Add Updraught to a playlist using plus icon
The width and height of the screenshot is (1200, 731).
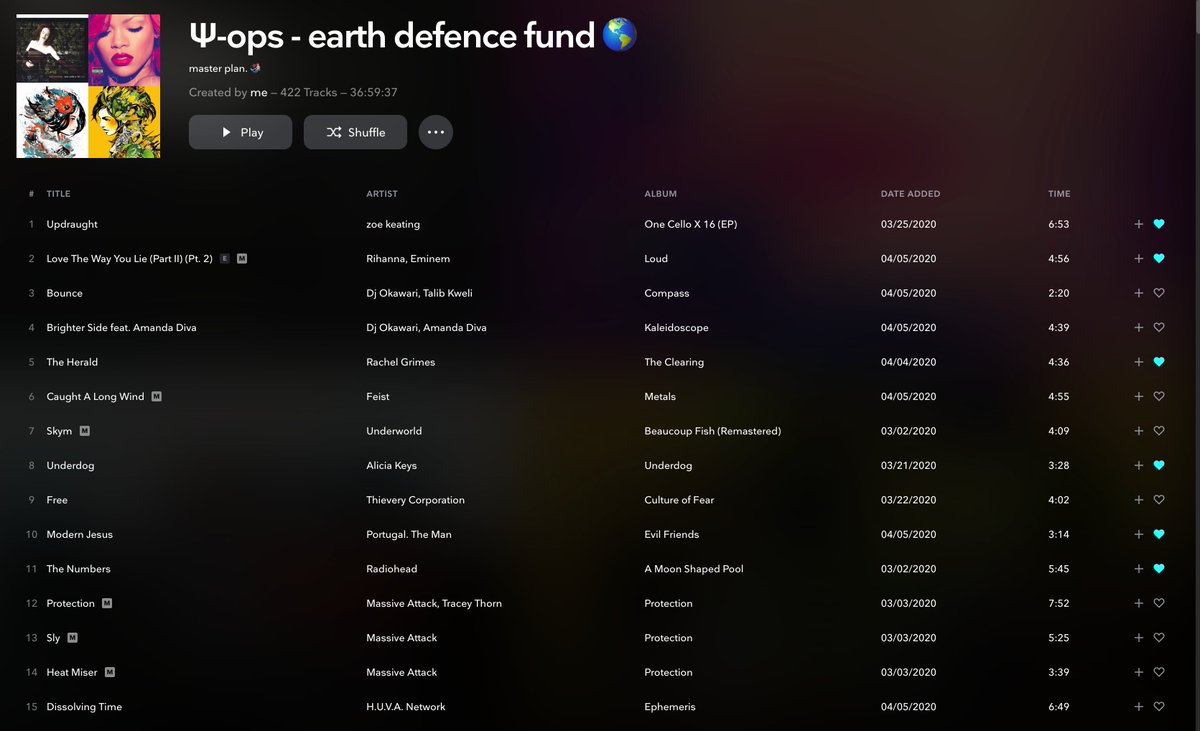click(1139, 224)
